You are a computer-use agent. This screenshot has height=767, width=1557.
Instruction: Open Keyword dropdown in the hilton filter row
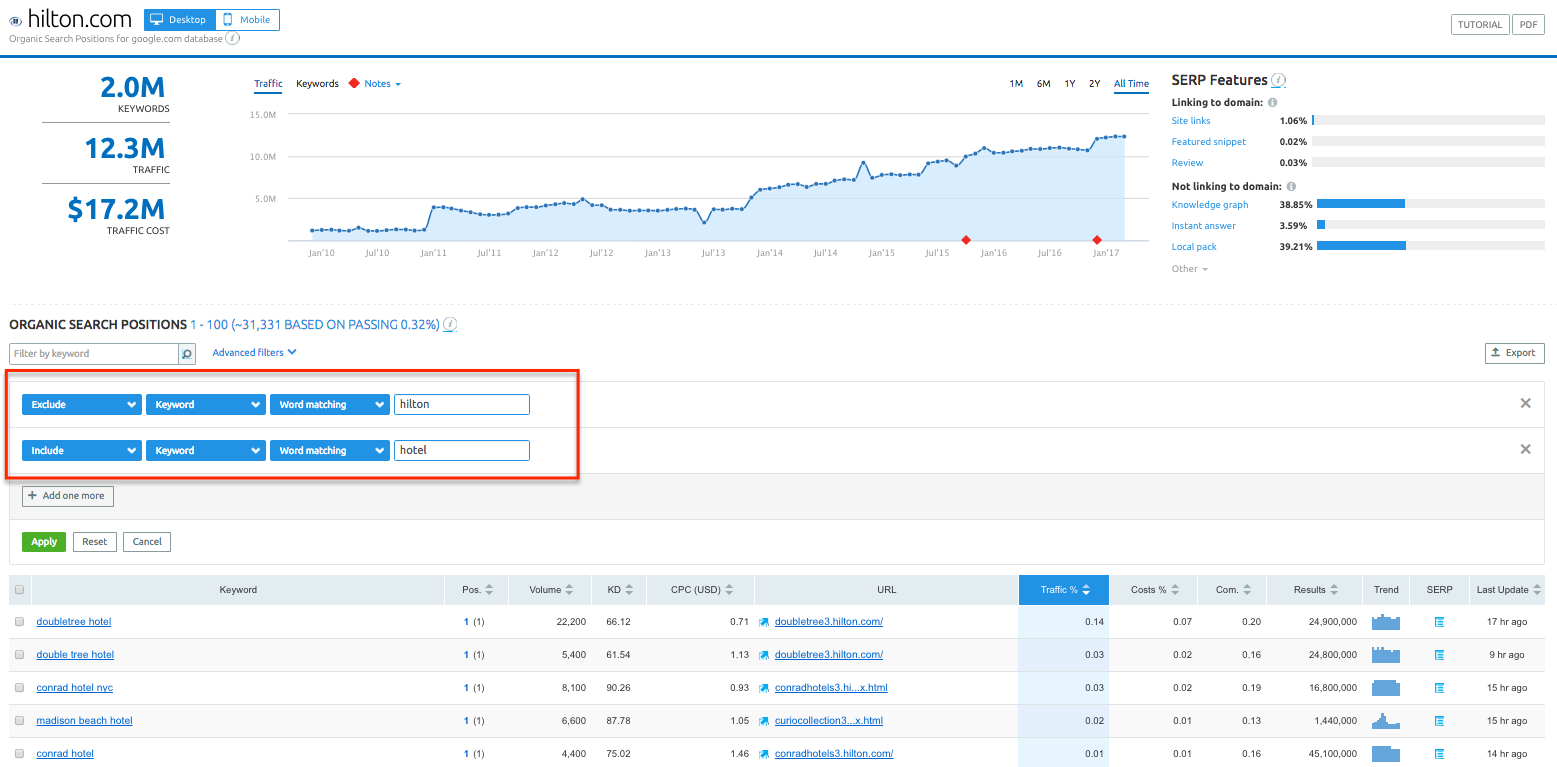(206, 405)
